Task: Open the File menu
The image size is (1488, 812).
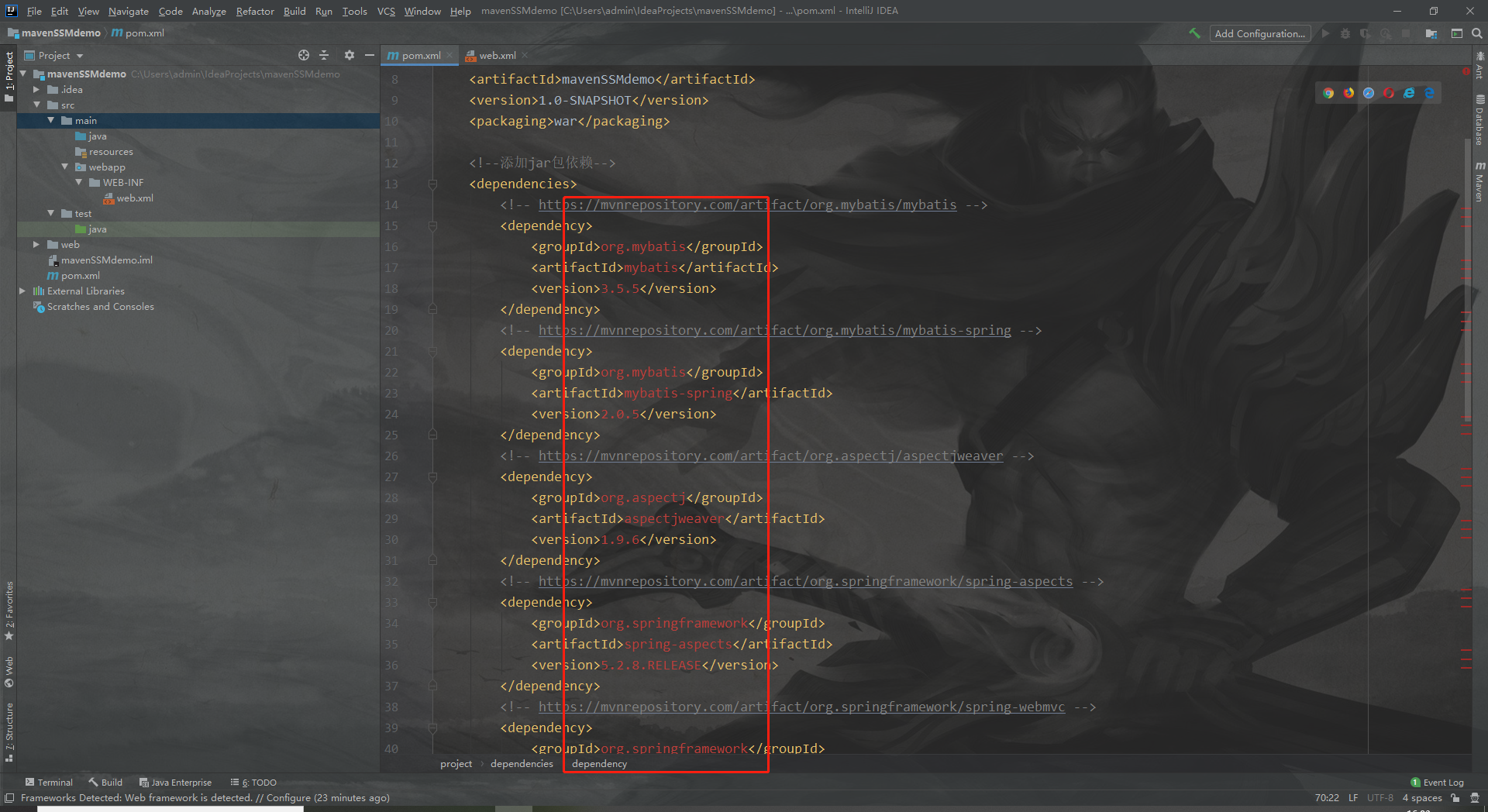Action: (x=34, y=11)
